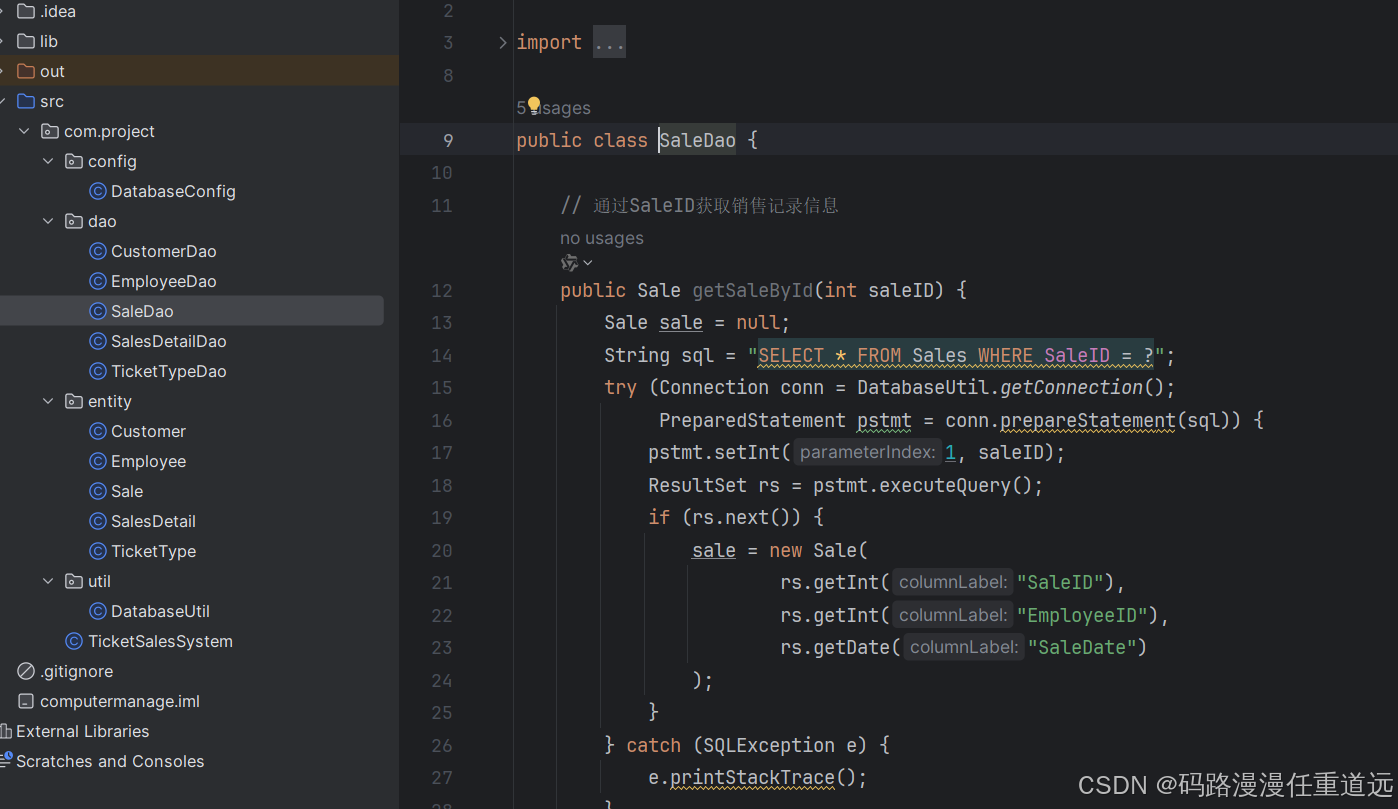
Task: Open computermanage.iml file
Action: click(x=120, y=701)
